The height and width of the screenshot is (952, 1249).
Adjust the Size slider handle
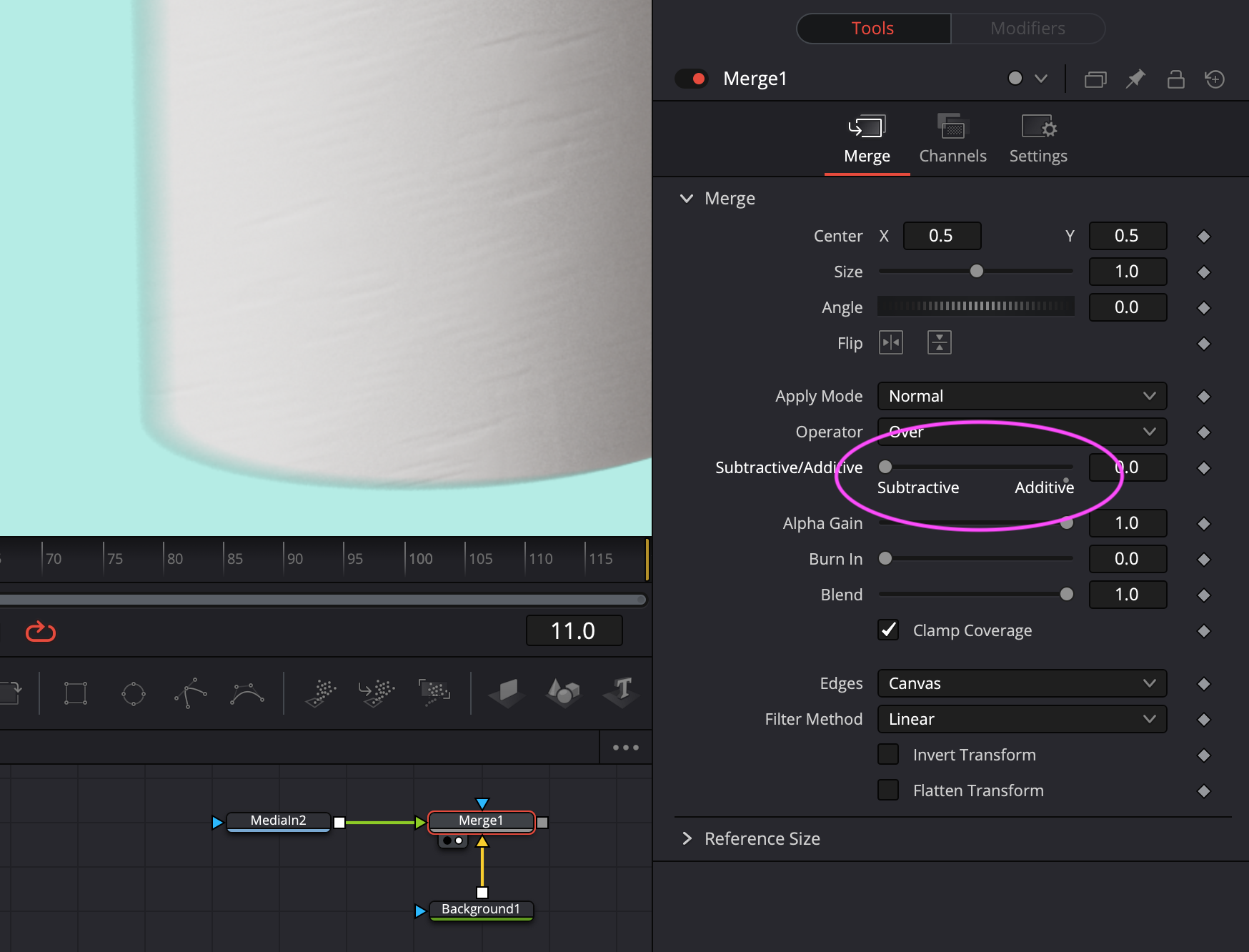977,271
